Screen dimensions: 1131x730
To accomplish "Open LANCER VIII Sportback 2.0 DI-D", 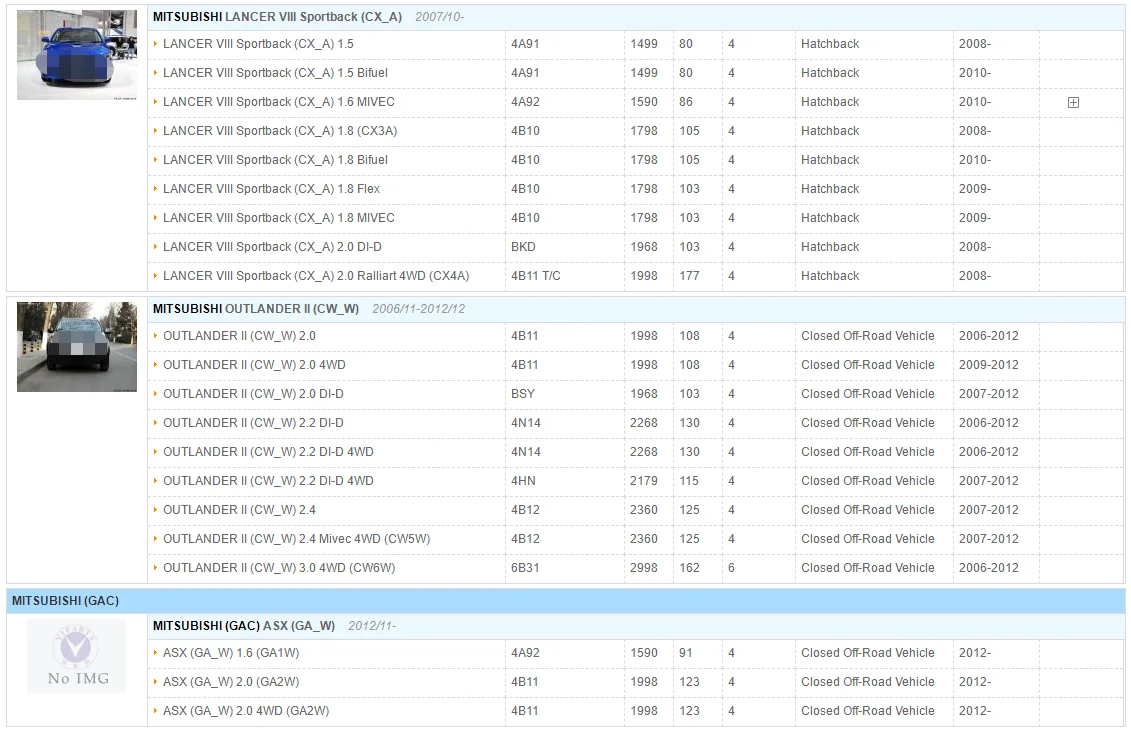I will point(272,247).
